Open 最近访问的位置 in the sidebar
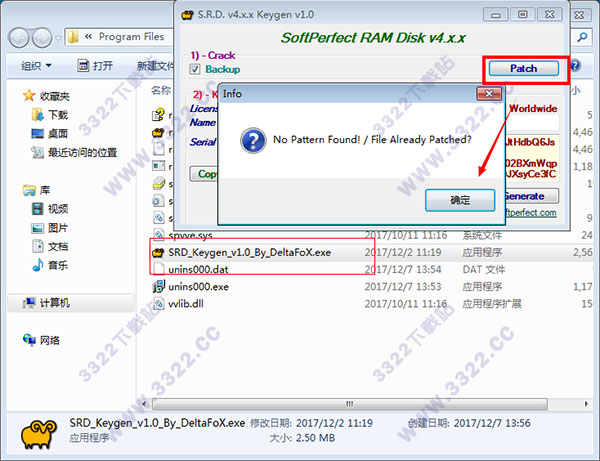 (82, 153)
